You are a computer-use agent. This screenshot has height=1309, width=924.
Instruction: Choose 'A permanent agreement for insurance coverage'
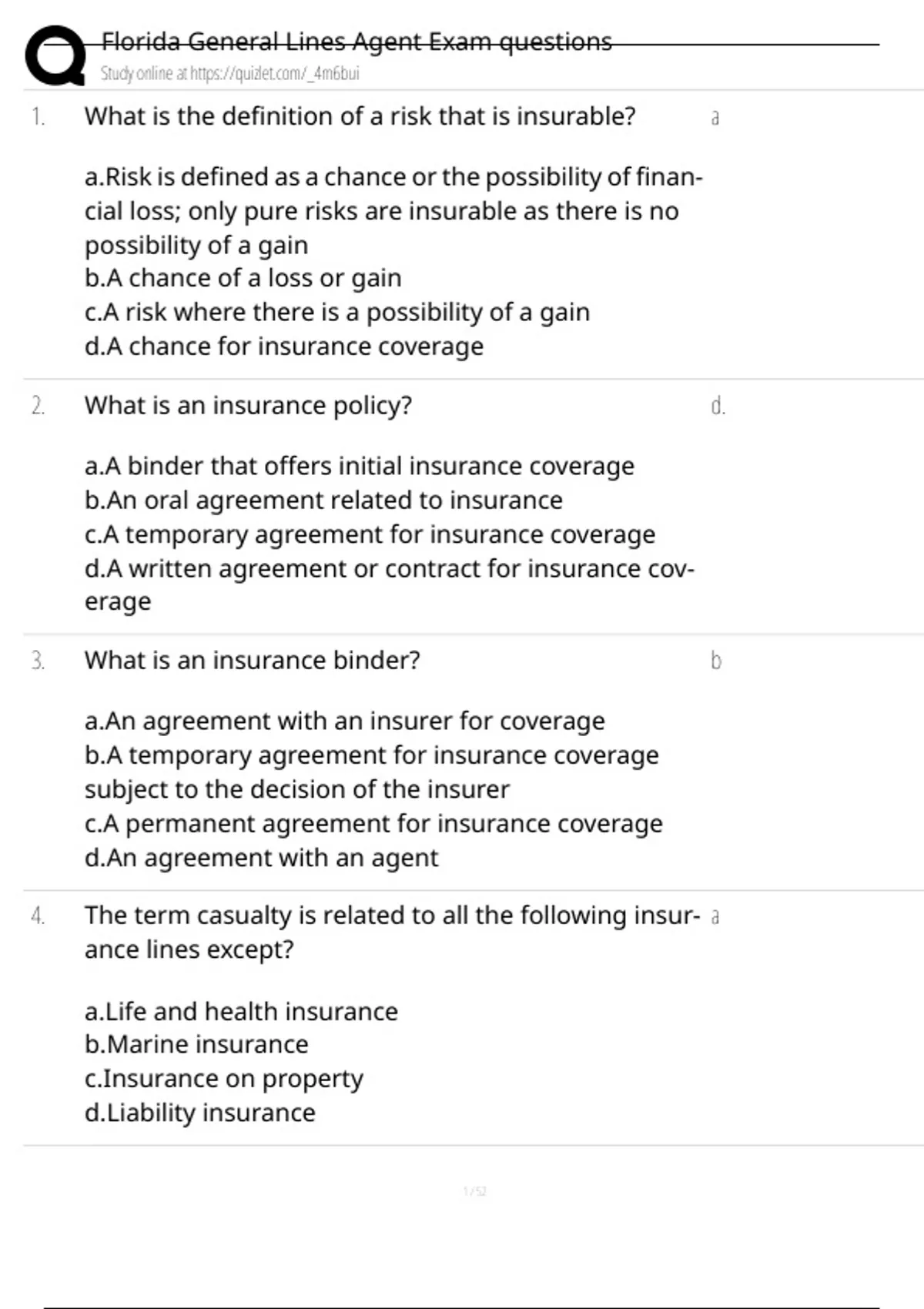(x=373, y=824)
